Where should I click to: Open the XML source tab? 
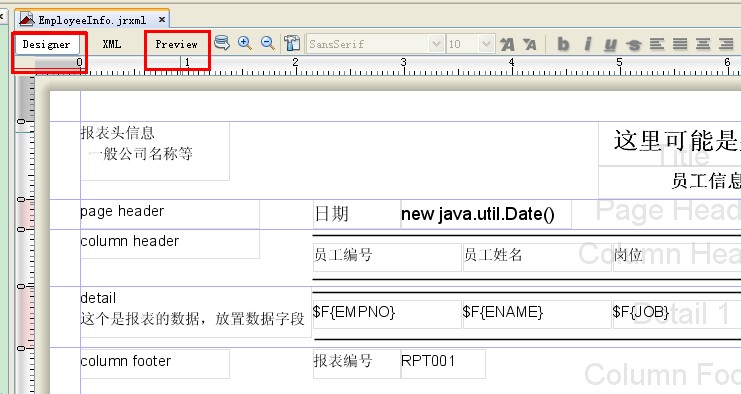112,44
